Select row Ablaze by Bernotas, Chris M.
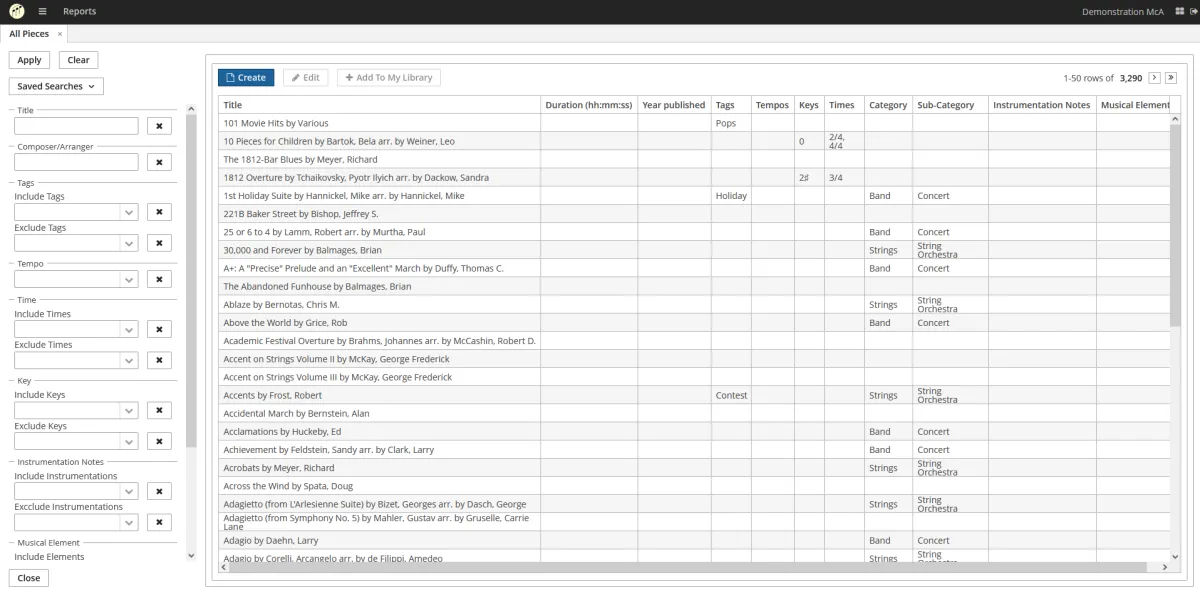The image size is (1200, 590). (694, 304)
